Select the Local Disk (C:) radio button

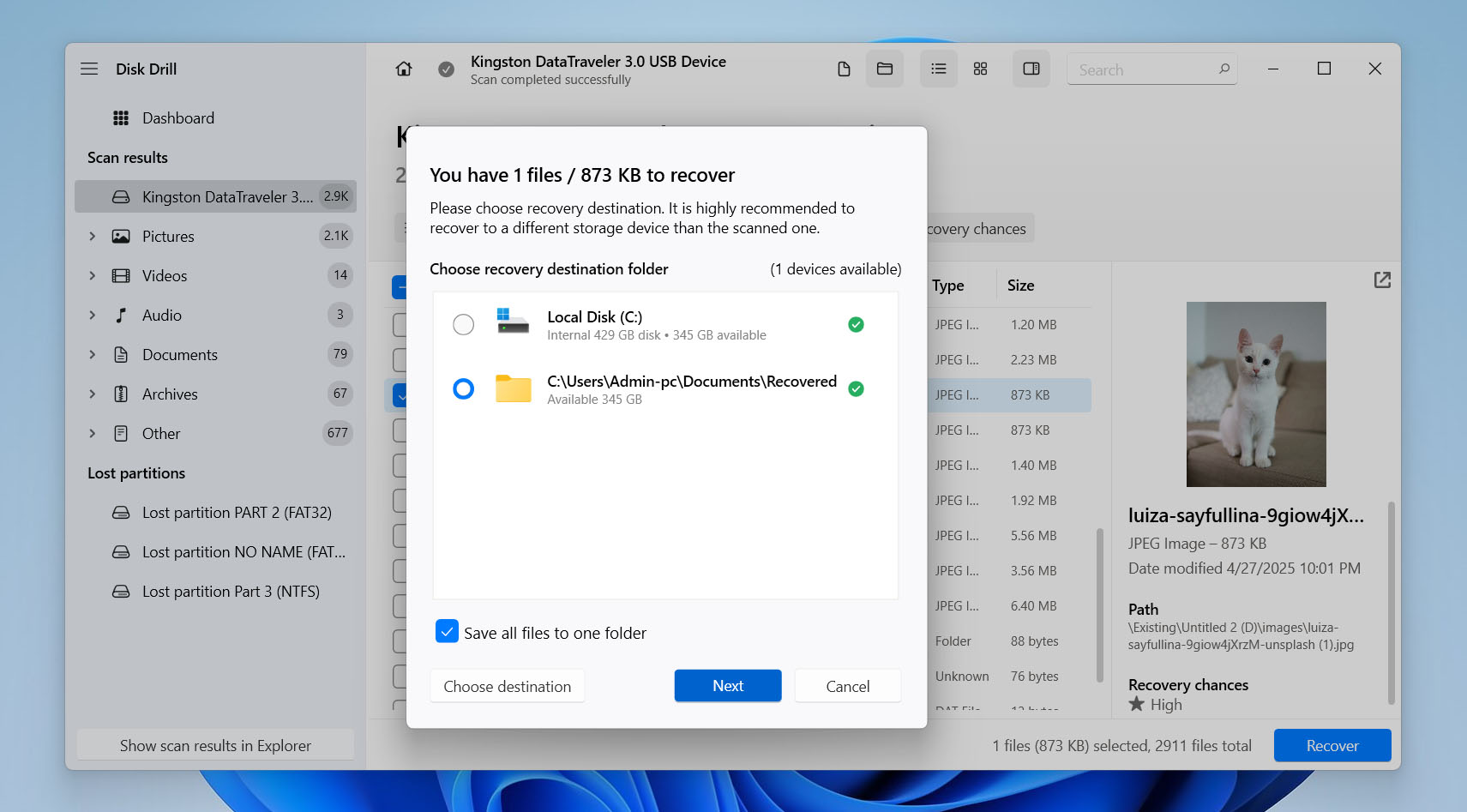pos(463,324)
